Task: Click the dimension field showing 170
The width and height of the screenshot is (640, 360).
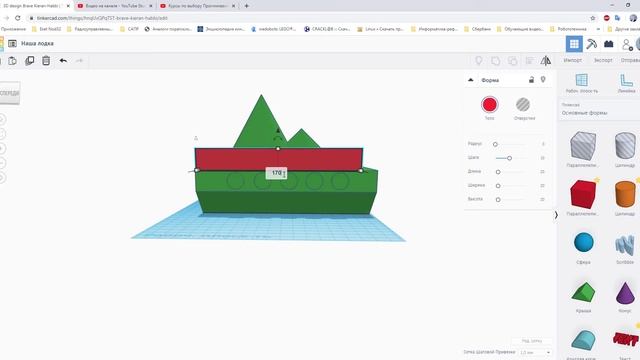Action: [277, 173]
